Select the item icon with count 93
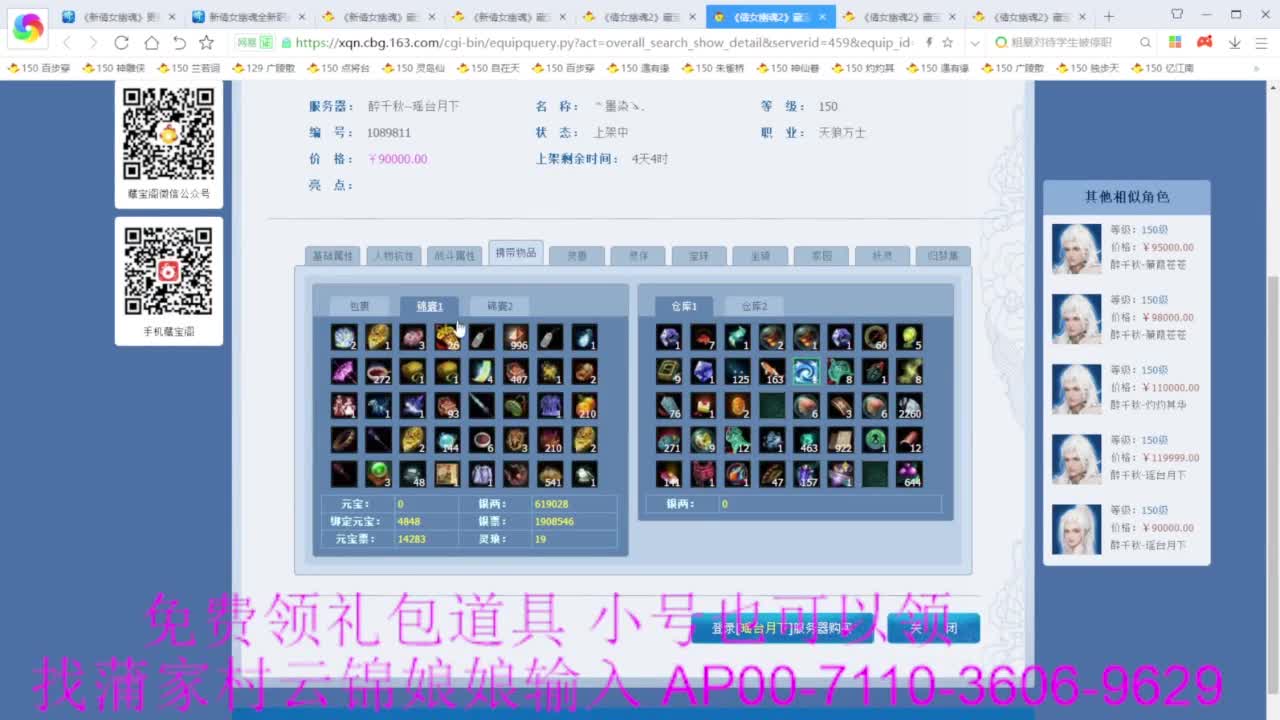This screenshot has width=1280, height=720. click(x=447, y=406)
